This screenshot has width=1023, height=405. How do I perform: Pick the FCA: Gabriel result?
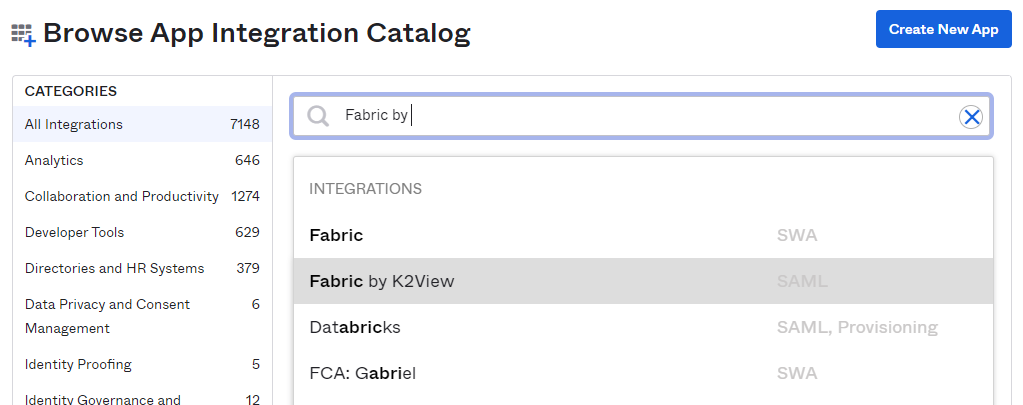click(x=362, y=373)
